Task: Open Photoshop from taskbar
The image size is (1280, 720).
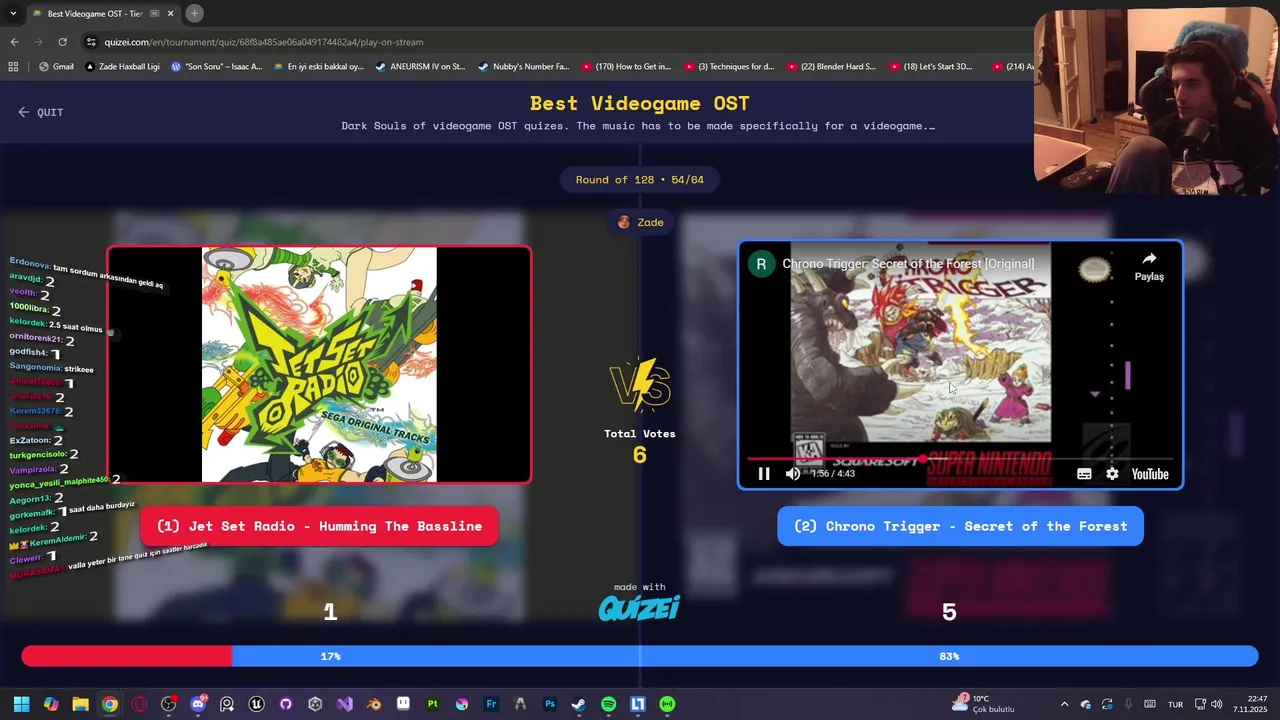Action: pyautogui.click(x=550, y=704)
